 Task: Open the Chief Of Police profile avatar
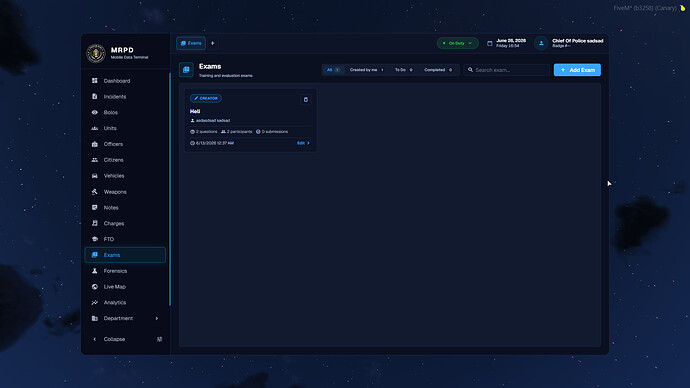point(541,43)
